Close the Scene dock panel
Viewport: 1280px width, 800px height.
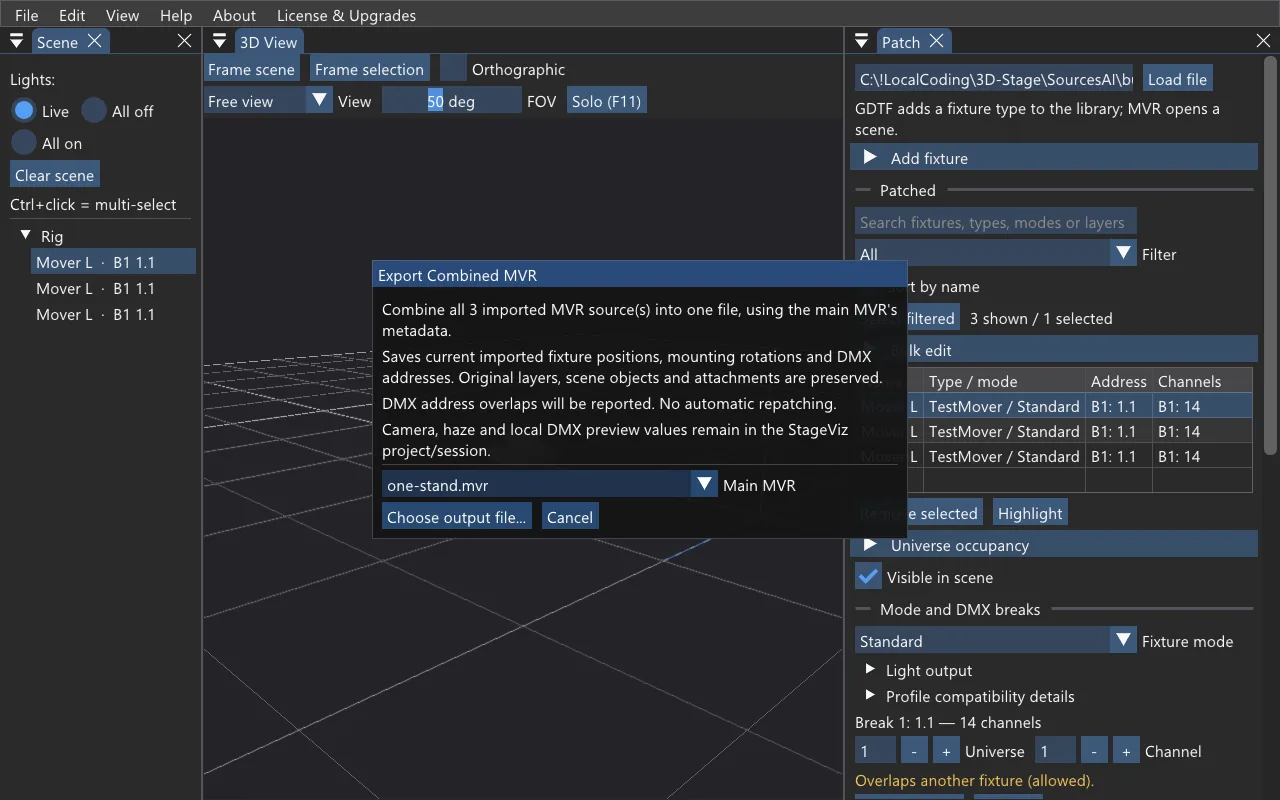point(184,41)
